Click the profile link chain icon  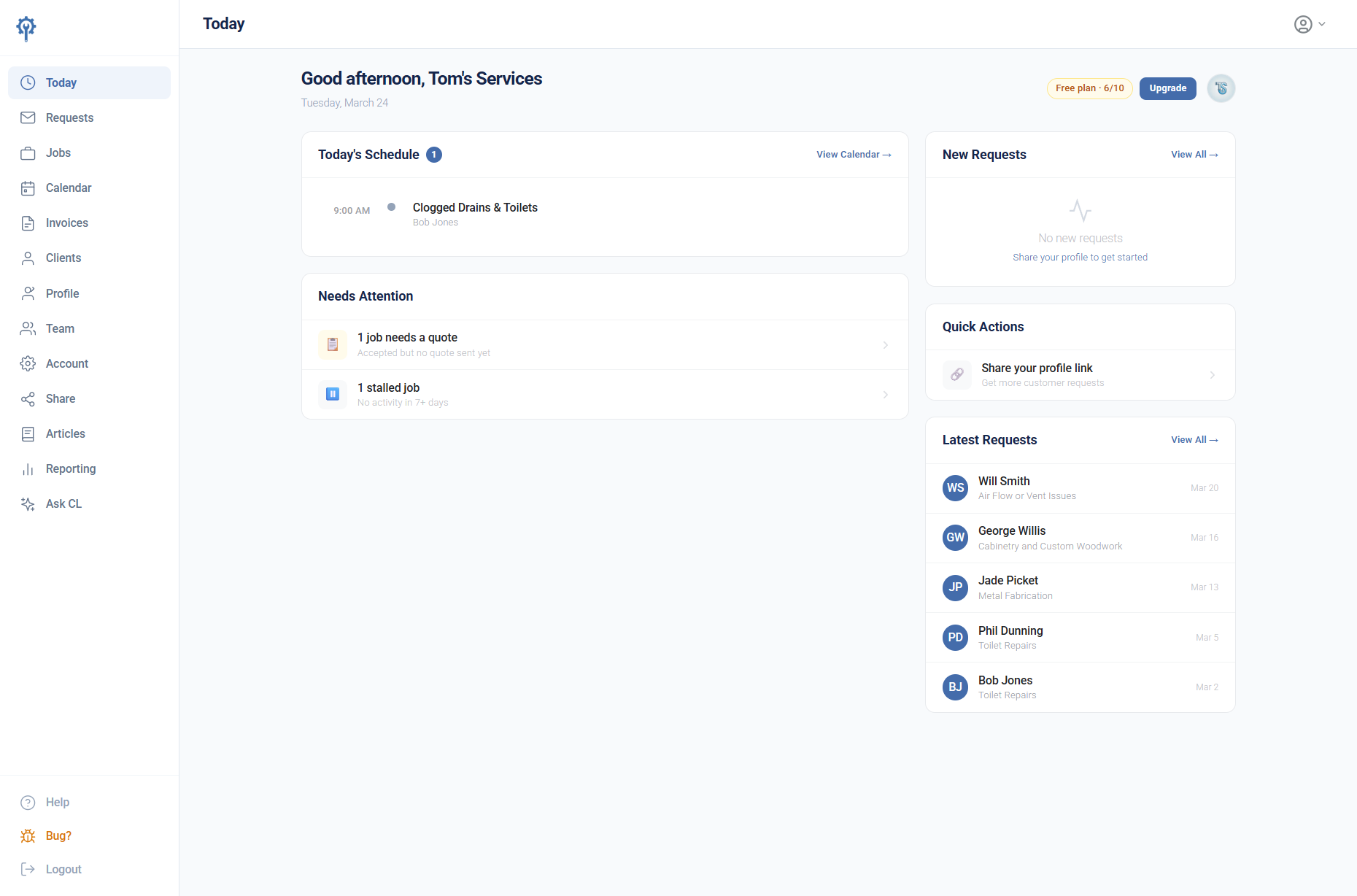[956, 375]
